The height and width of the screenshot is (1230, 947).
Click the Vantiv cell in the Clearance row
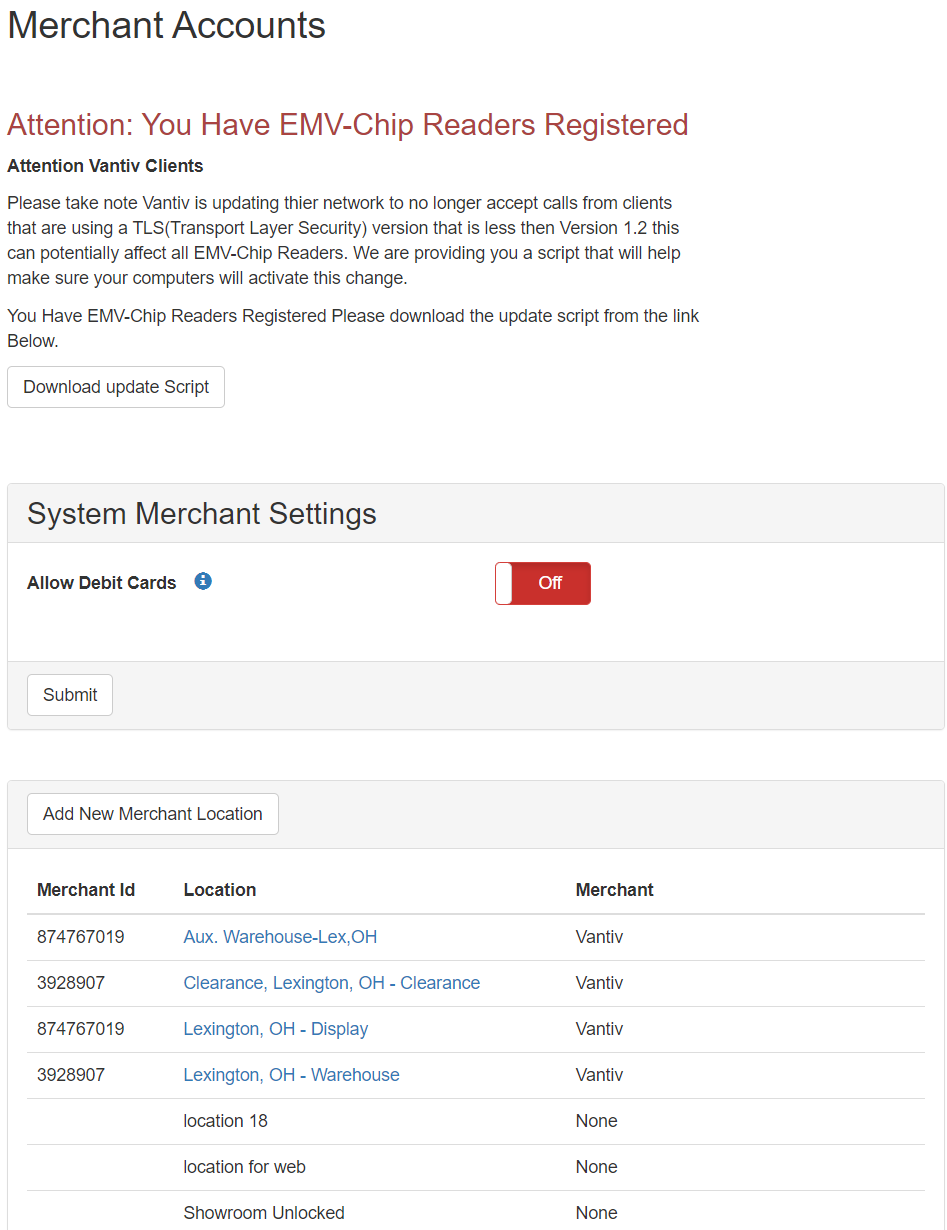point(600,983)
